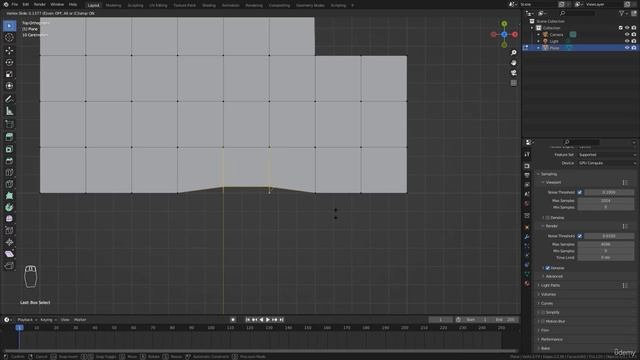640x360 pixels.
Task: Switch to the Shading workspace tab
Action: [209, 6]
